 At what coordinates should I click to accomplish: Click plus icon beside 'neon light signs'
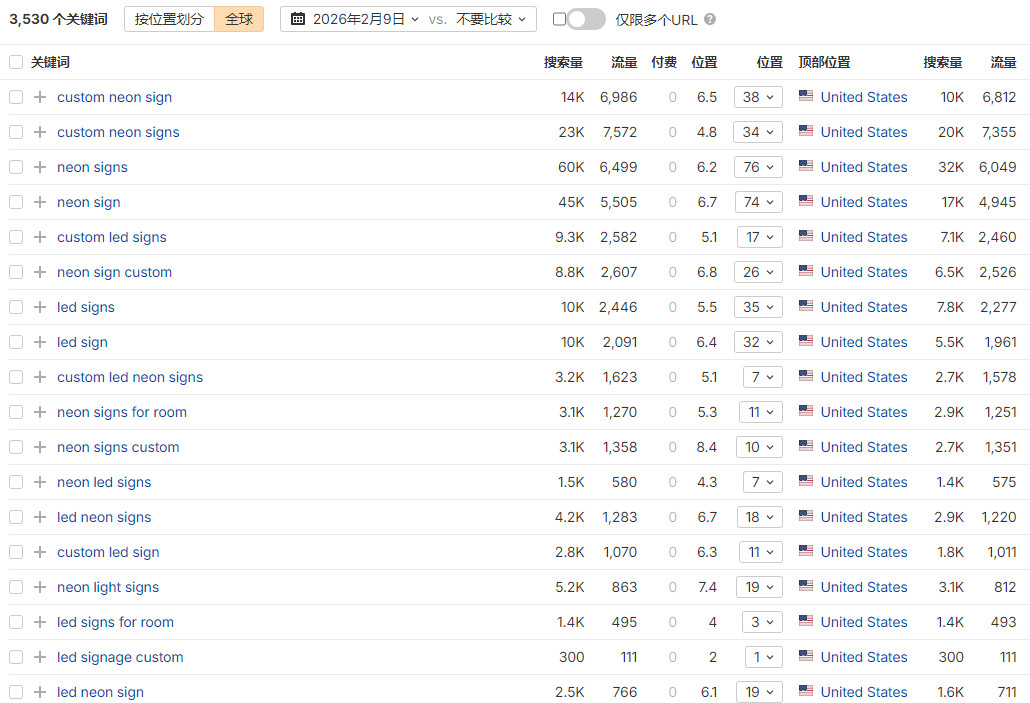tap(40, 587)
